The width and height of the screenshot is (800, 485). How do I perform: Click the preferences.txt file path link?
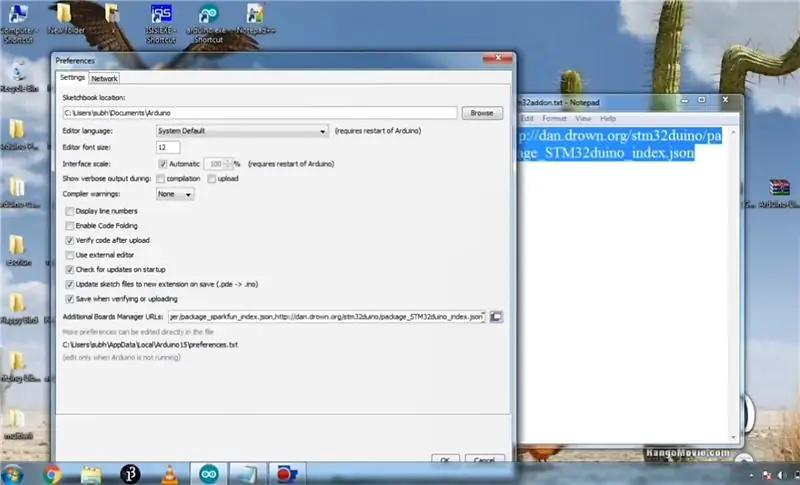pyautogui.click(x=150, y=345)
